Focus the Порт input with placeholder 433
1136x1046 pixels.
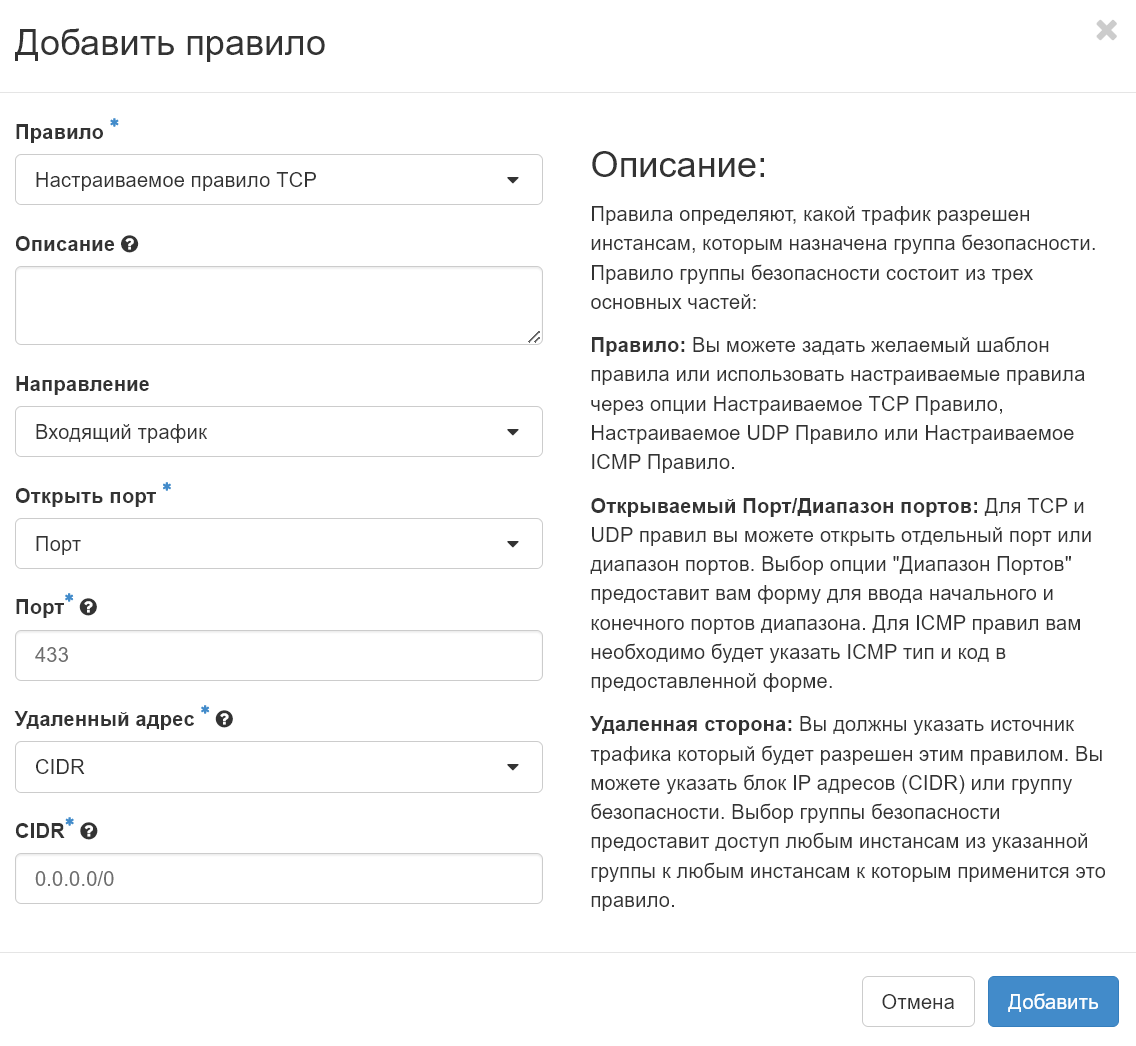279,655
